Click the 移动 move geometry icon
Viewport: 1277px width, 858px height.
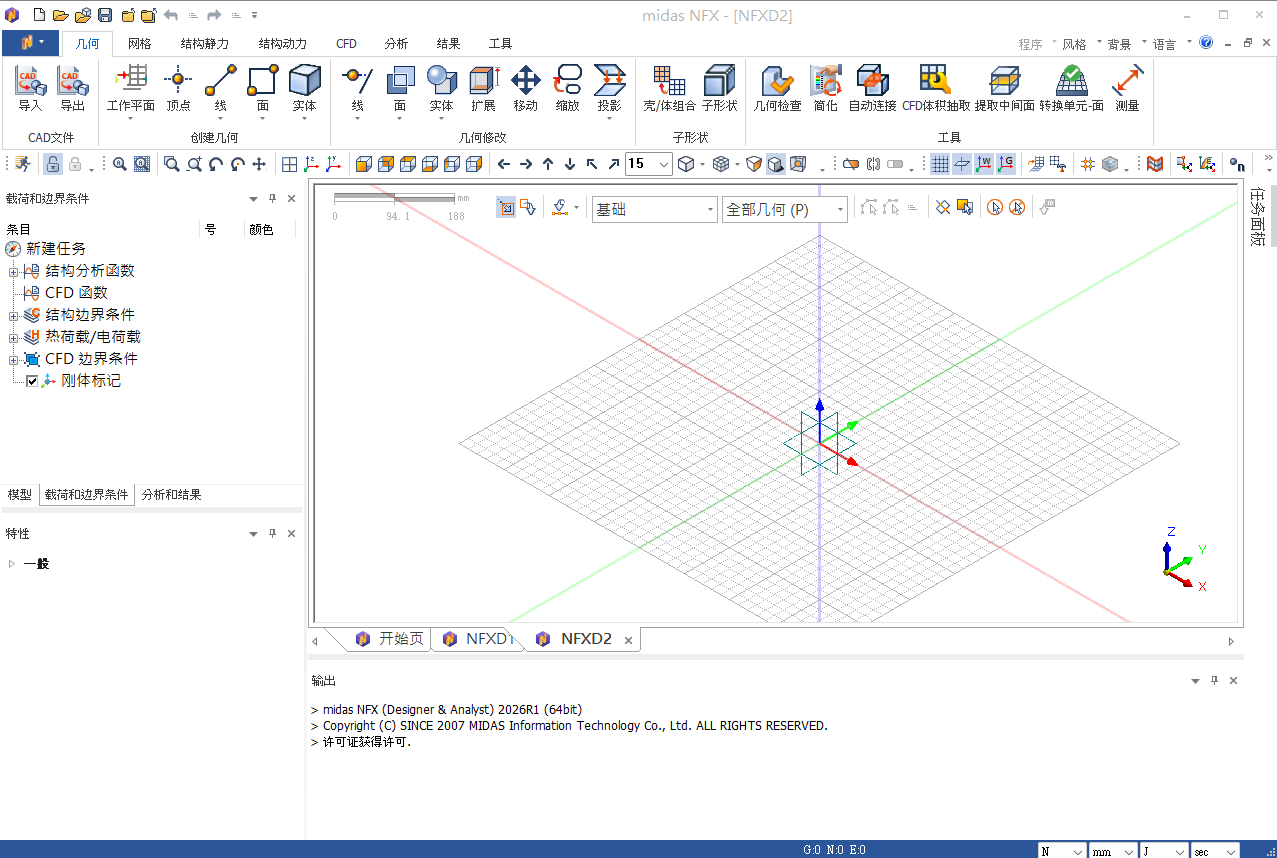525,81
